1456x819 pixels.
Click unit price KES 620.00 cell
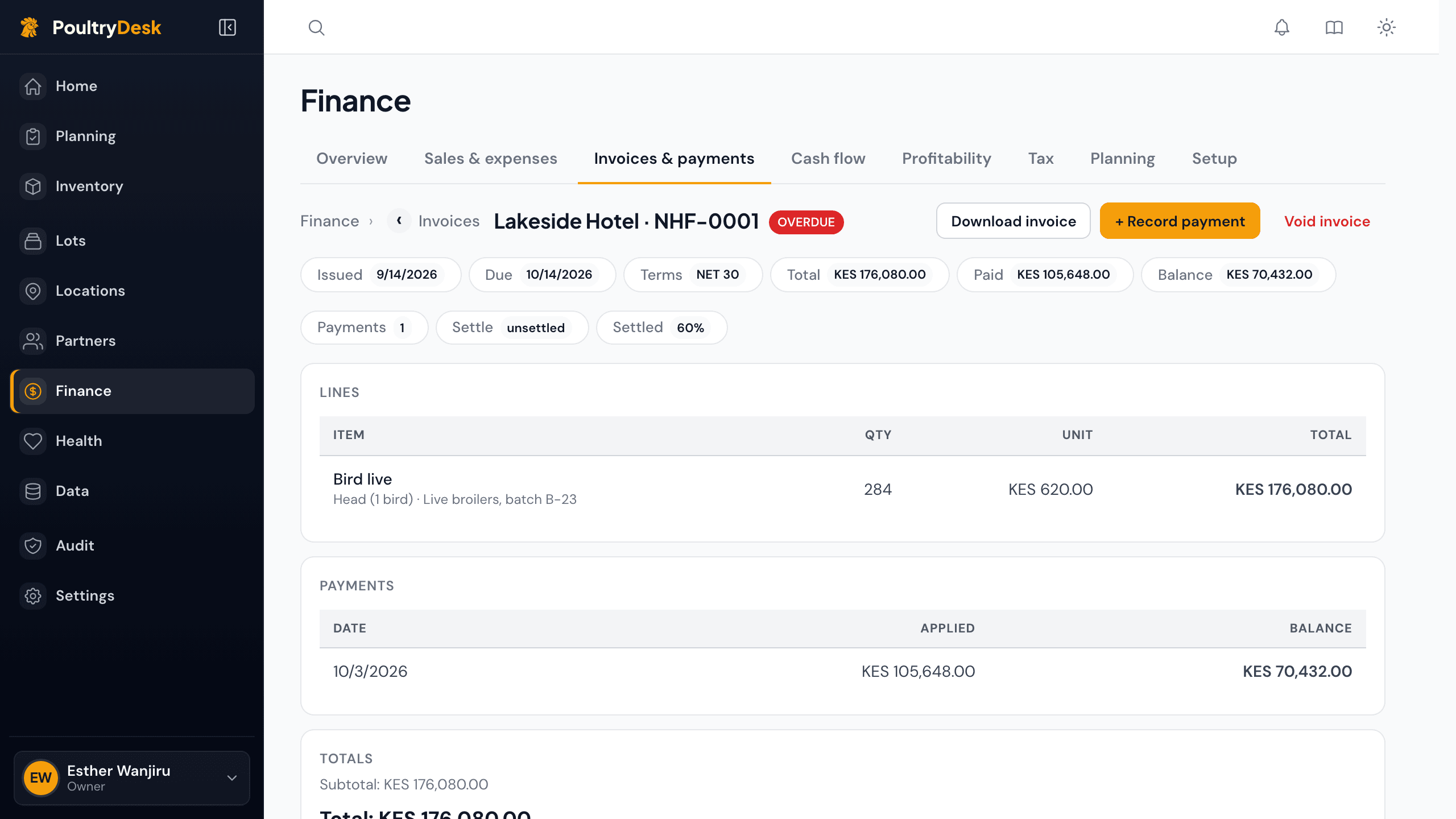[1050, 489]
